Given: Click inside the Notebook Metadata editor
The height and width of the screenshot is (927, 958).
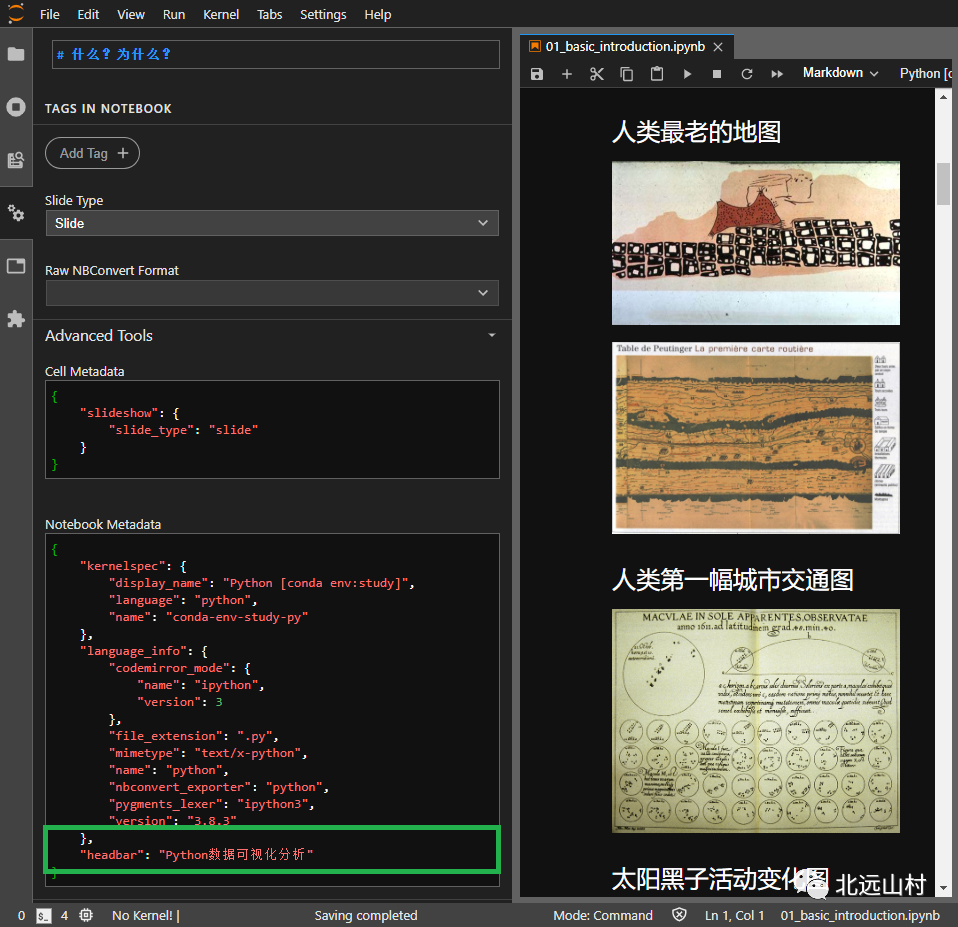Looking at the screenshot, I should tap(272, 710).
